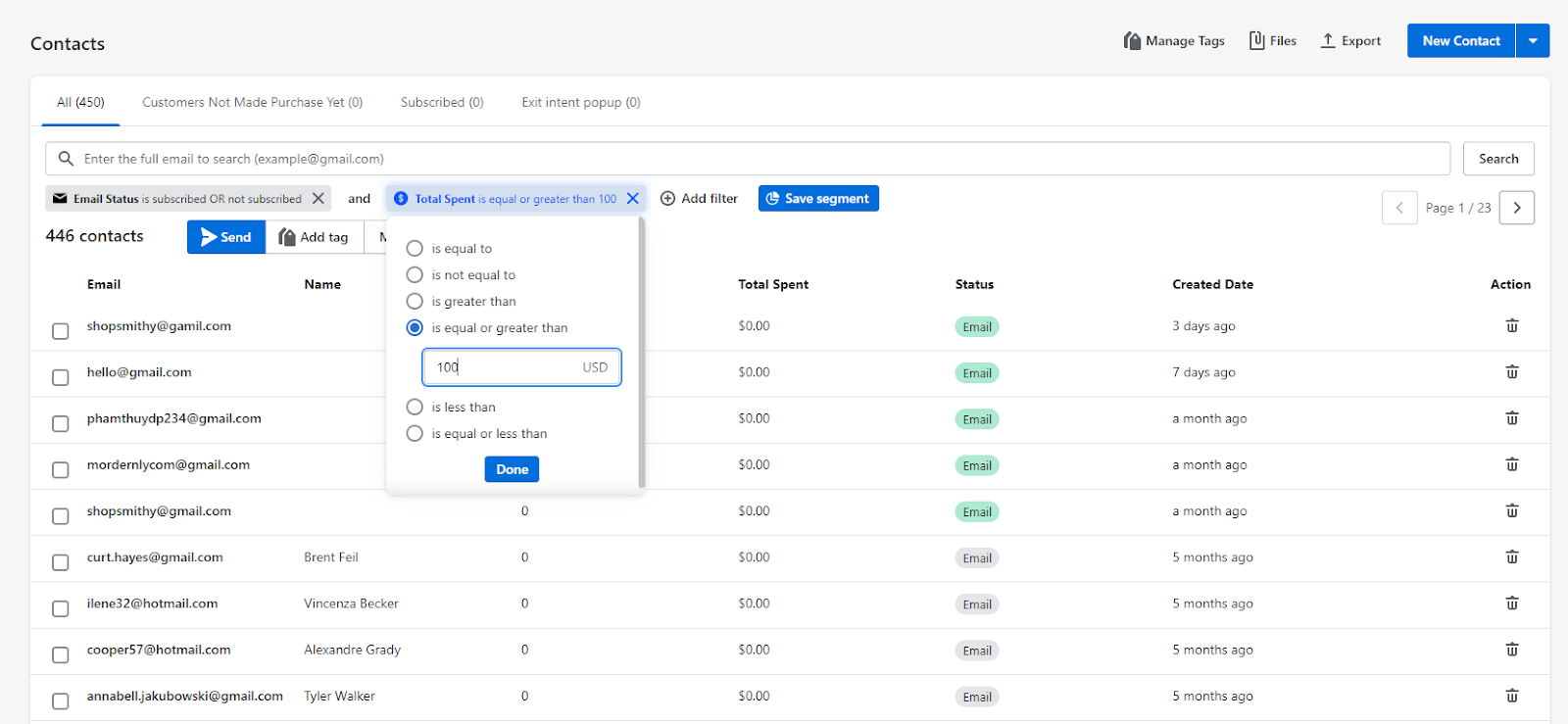Tick checkbox for phamthuydp234@gmail.com
1568x724 pixels.
click(61, 424)
